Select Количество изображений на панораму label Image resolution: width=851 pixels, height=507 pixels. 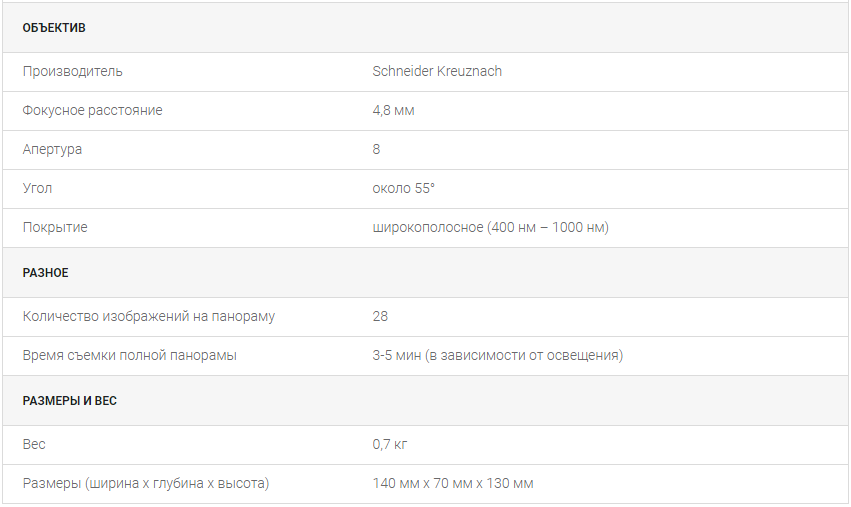point(149,316)
